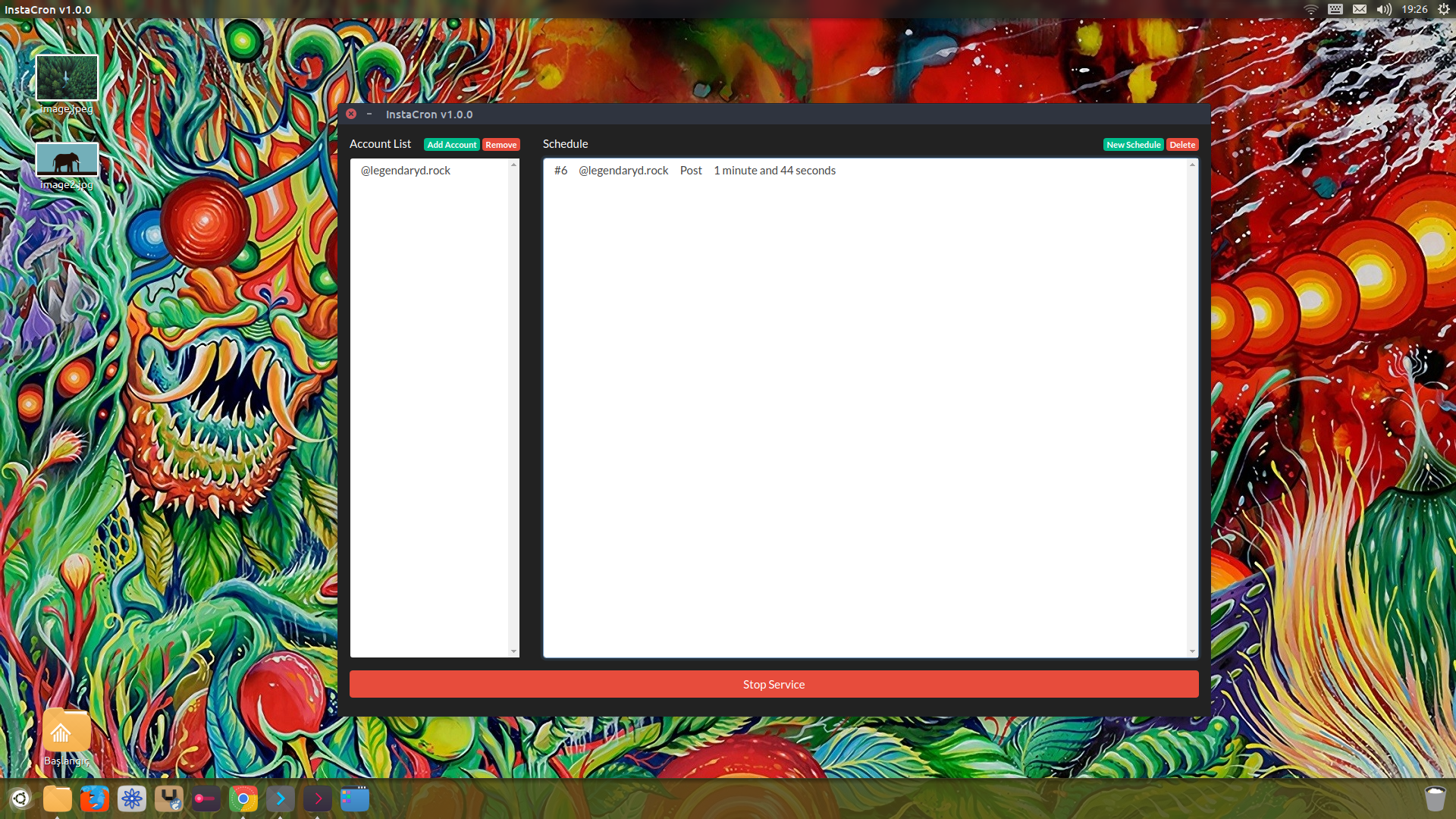Screen dimensions: 1456x819
Task: Open the Trash in the dock
Action: pos(1435,799)
